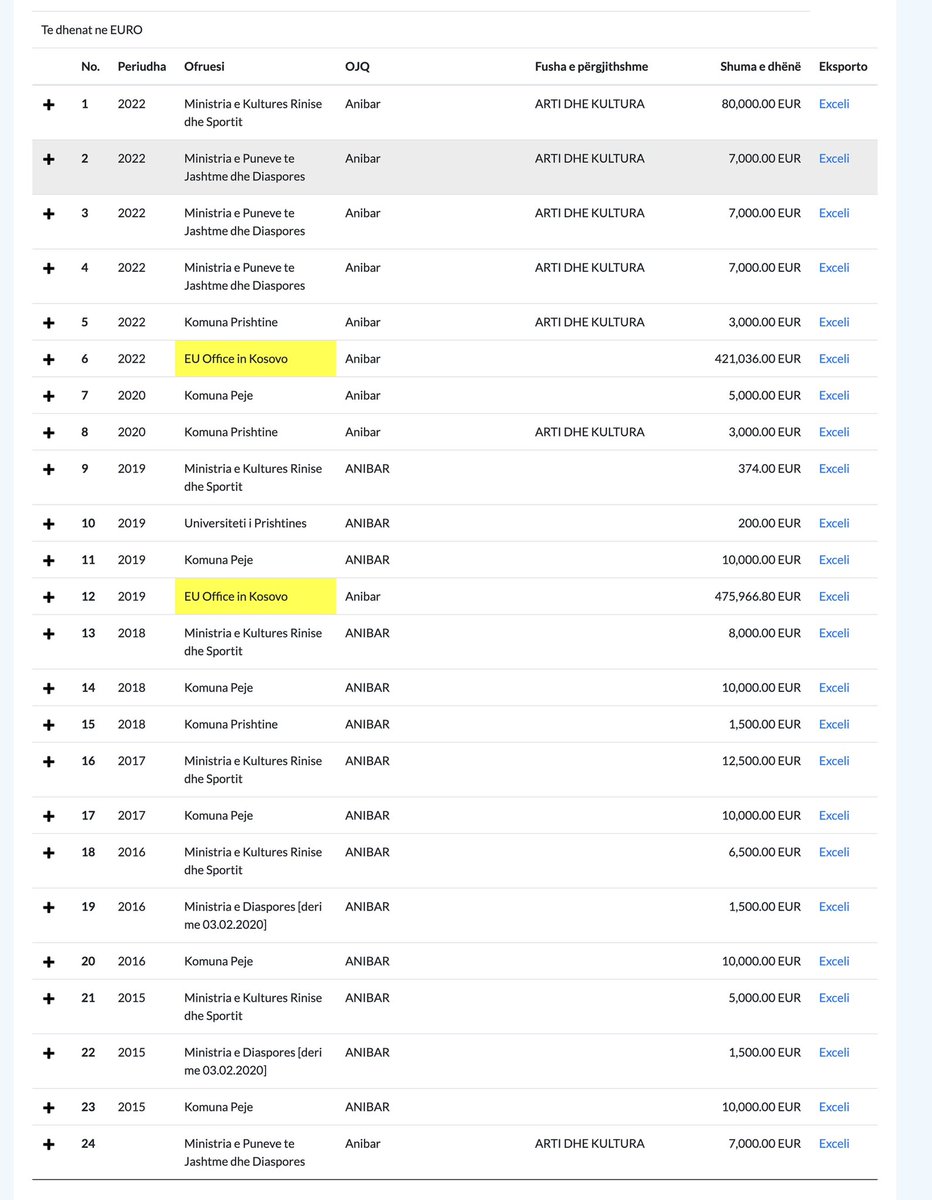Expand row 19 plus icon
The image size is (932, 1200).
(49, 908)
